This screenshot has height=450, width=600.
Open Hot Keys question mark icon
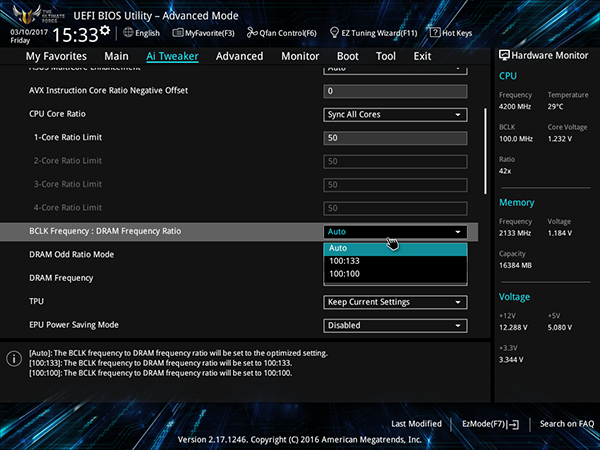[x=435, y=33]
